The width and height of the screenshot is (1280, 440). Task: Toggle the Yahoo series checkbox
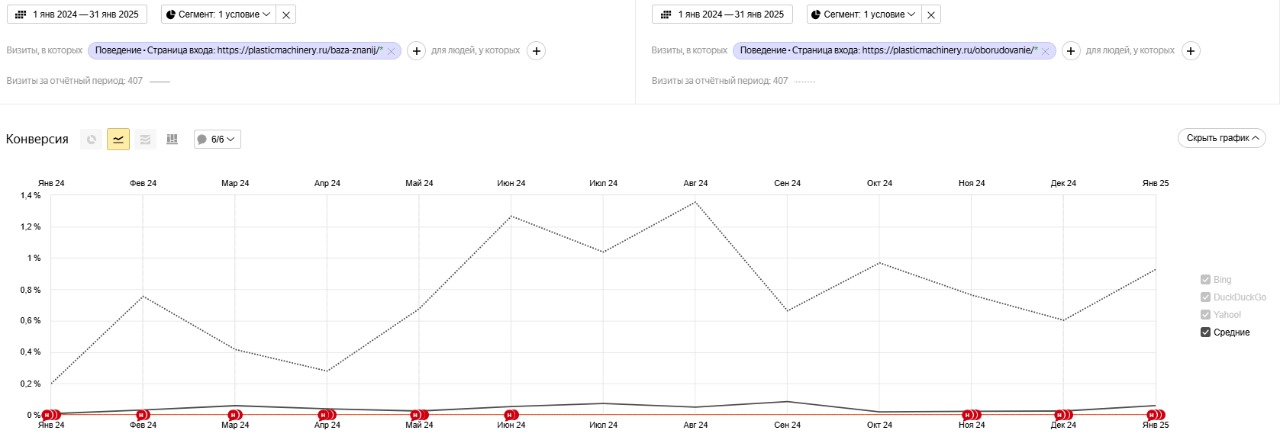tap(1206, 315)
